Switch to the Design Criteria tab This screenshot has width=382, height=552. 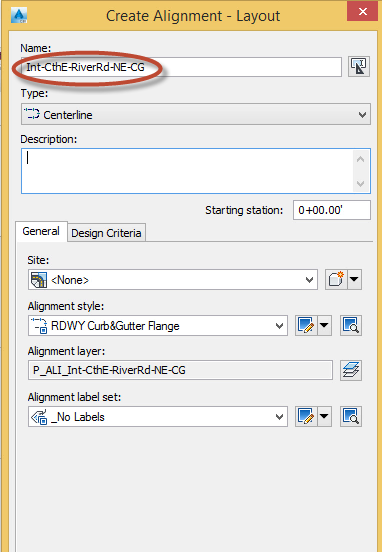106,233
